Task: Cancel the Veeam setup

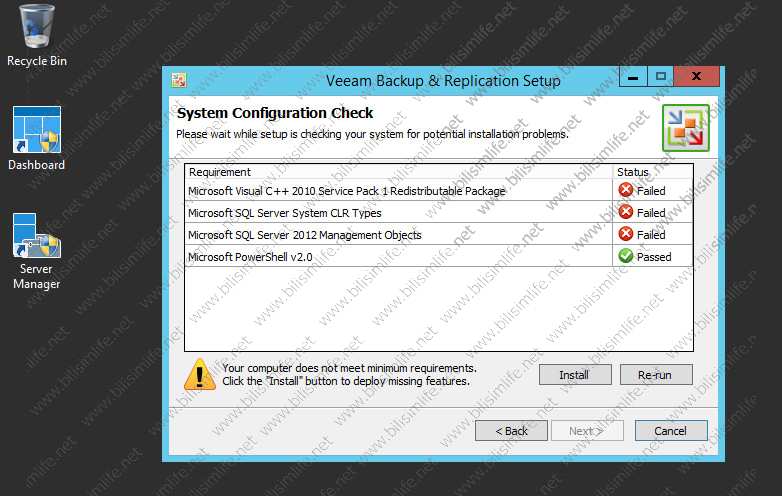Action: coord(671,431)
